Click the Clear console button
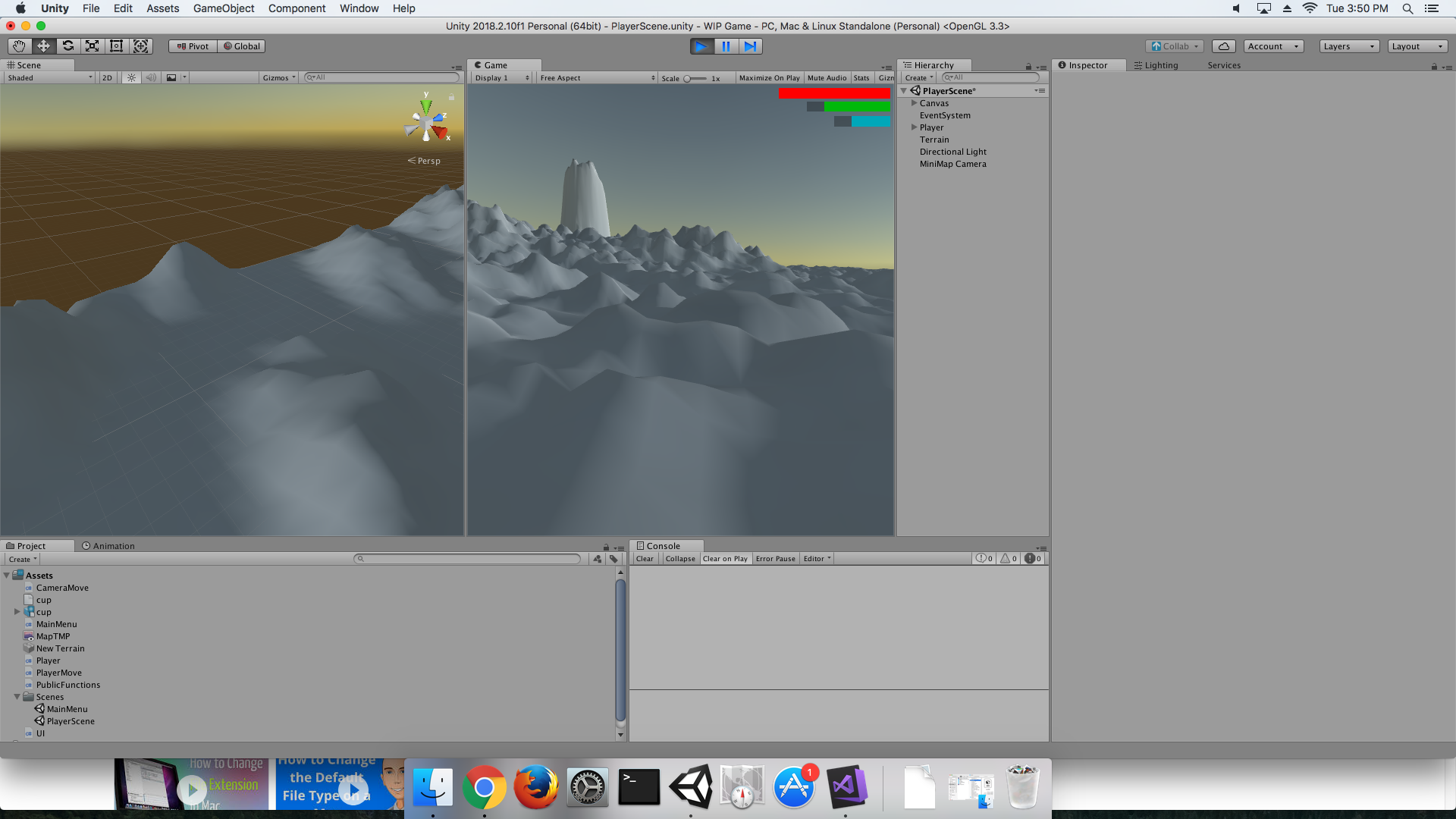The width and height of the screenshot is (1456, 819). 645,559
